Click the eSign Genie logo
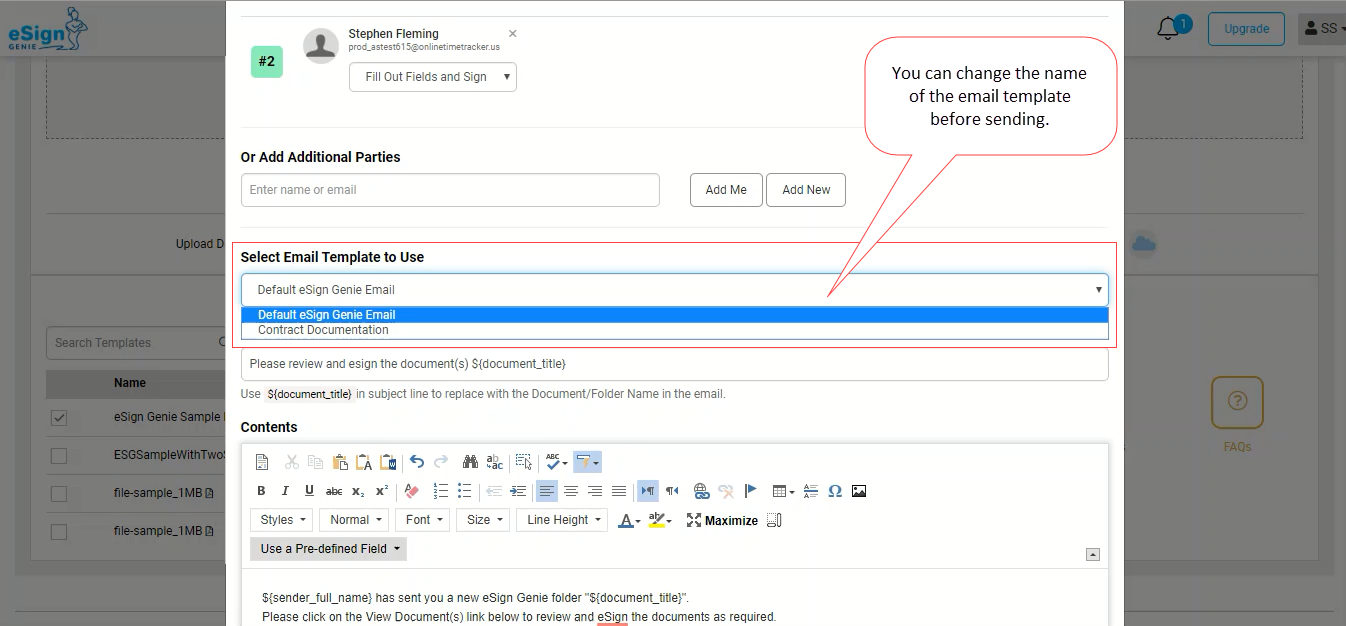This screenshot has width=1346, height=626. 48,30
